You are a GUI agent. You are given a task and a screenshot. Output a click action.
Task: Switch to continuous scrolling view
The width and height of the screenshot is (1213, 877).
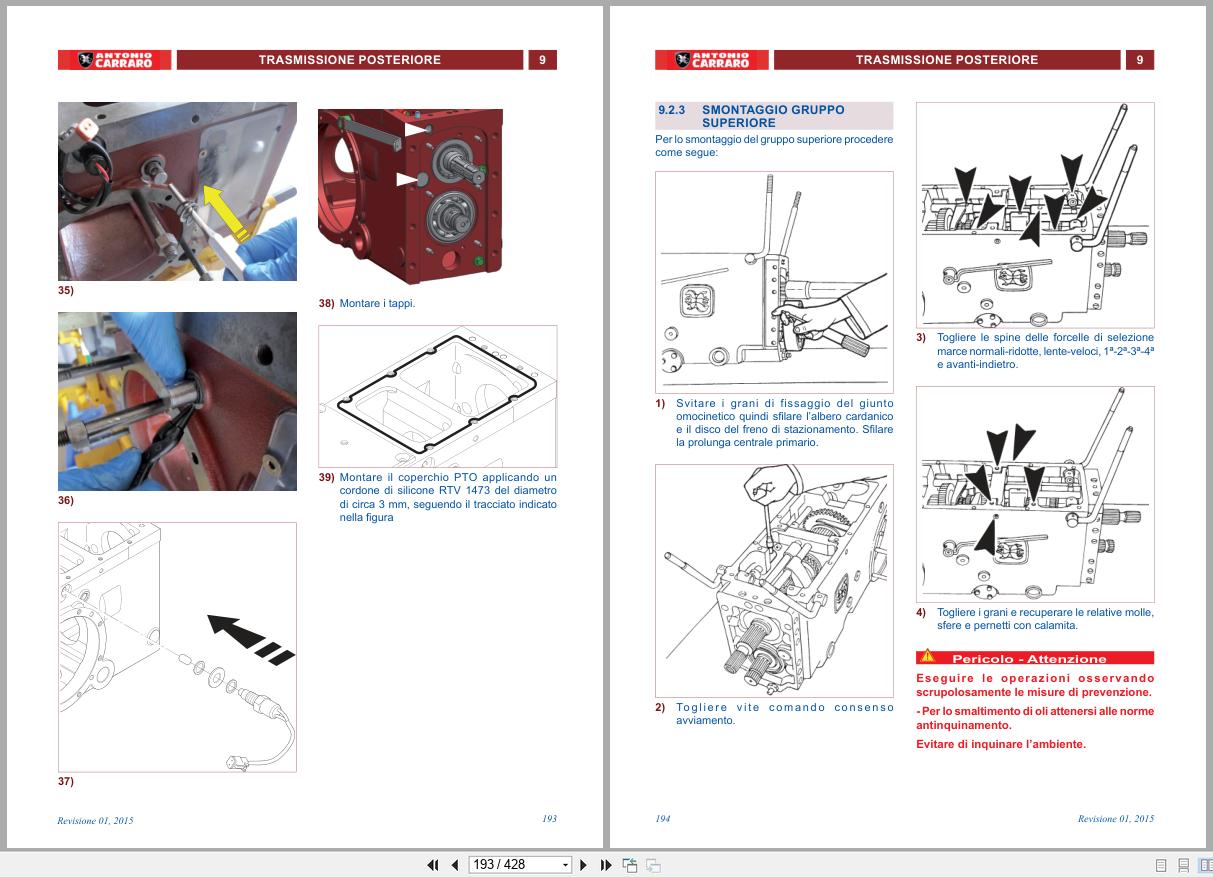[x=1183, y=865]
